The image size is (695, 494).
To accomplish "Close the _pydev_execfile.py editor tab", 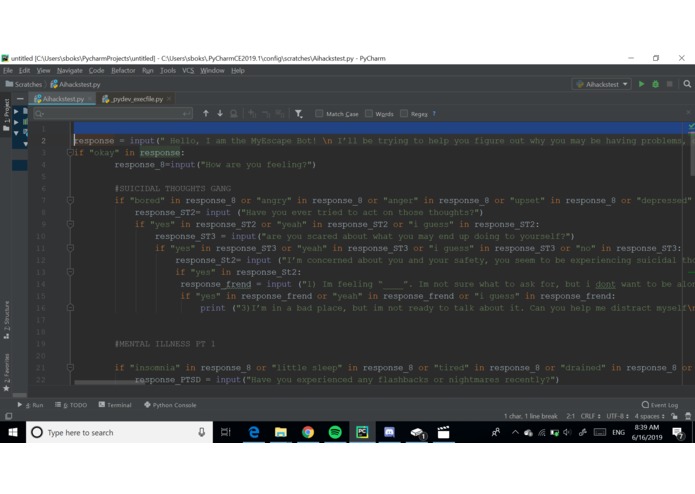I will (x=169, y=99).
